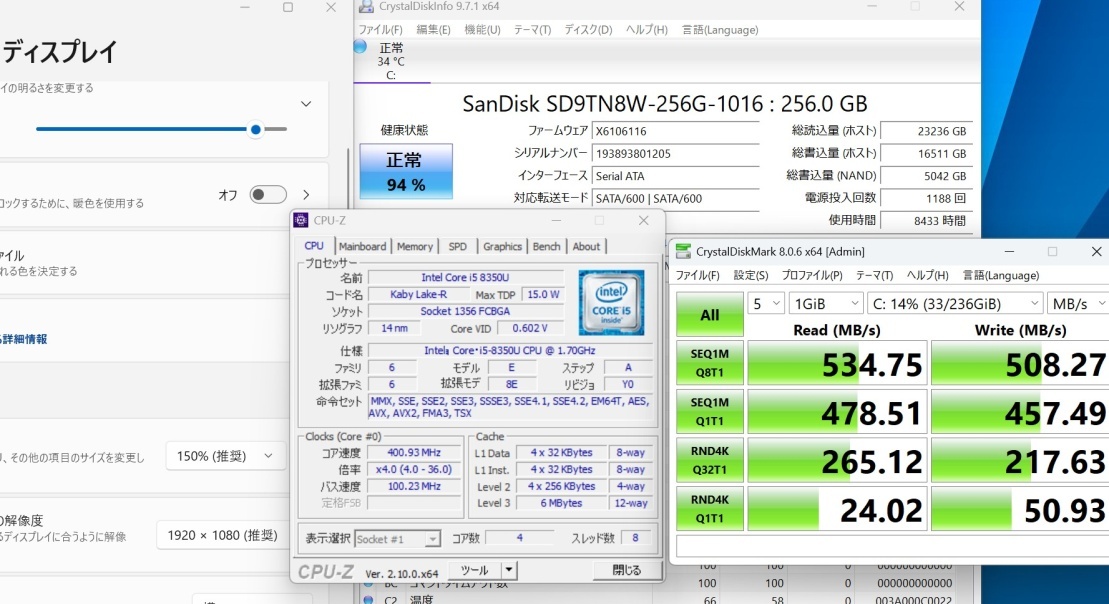Expand the brightness section chevron

coord(306,103)
